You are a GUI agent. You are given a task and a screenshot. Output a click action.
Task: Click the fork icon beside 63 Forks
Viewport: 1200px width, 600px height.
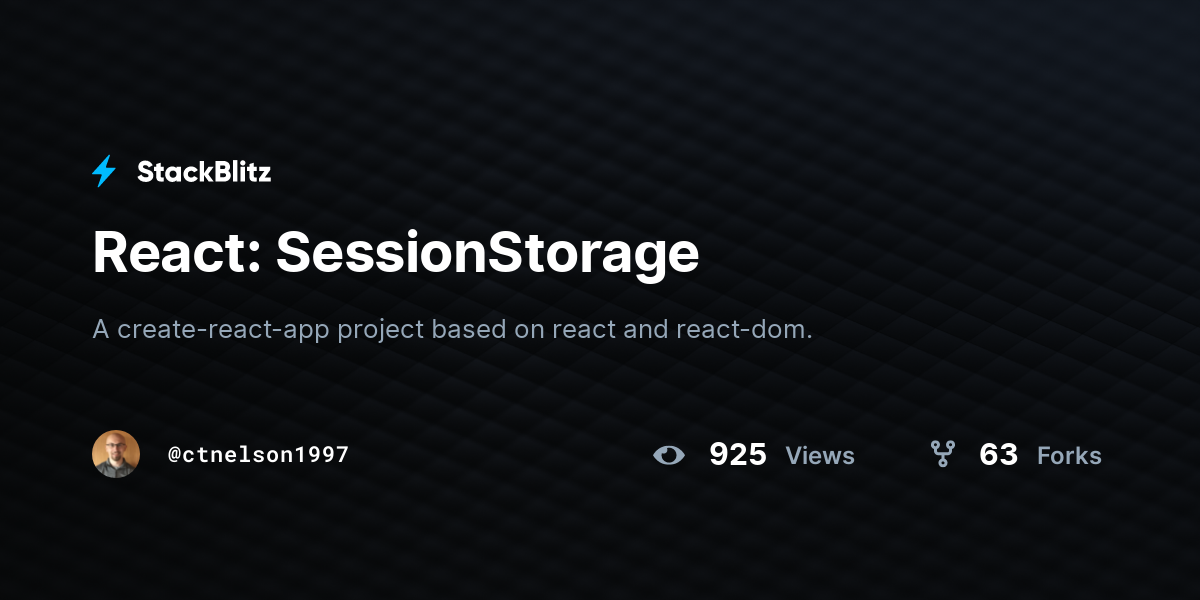click(x=942, y=455)
